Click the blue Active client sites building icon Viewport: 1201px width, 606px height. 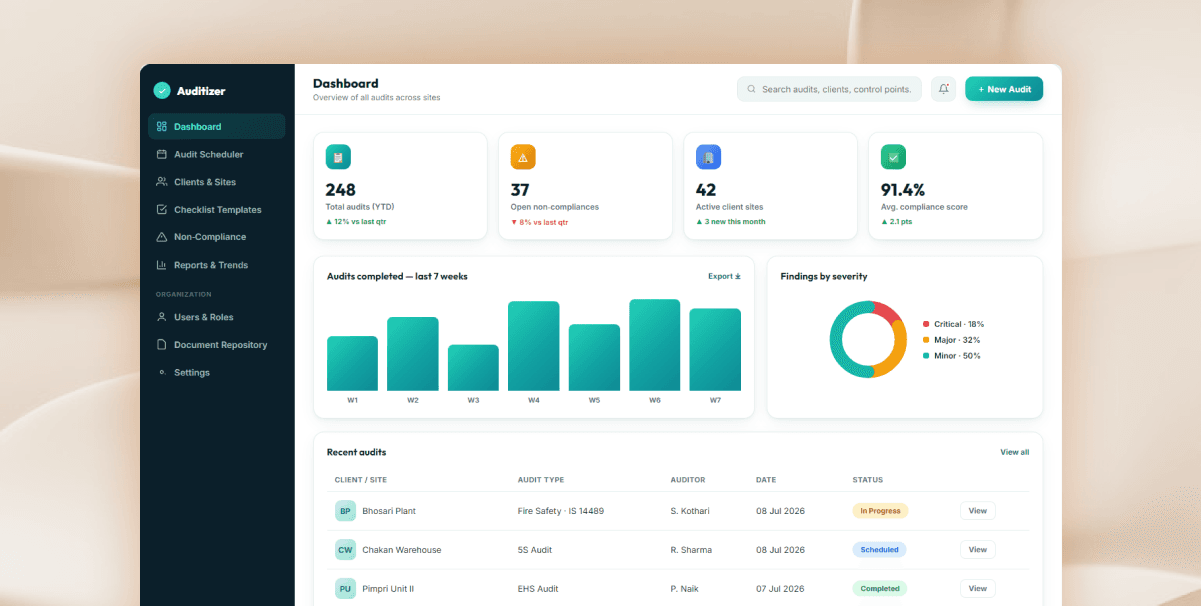[708, 157]
